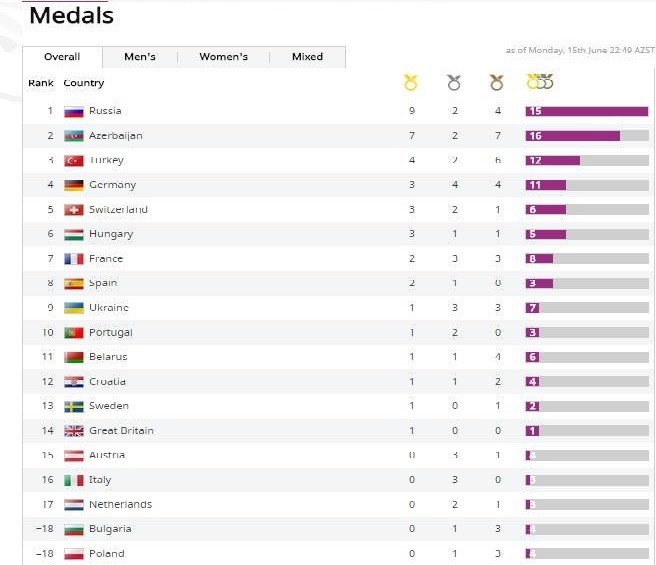Click the Sweden flag icon
The height and width of the screenshot is (565, 656).
pos(73,407)
